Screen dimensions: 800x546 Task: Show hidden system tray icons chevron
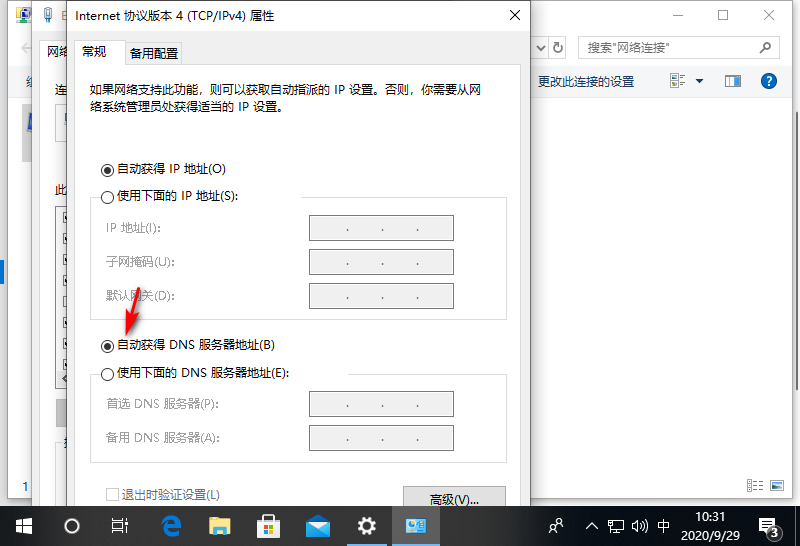pyautogui.click(x=592, y=525)
